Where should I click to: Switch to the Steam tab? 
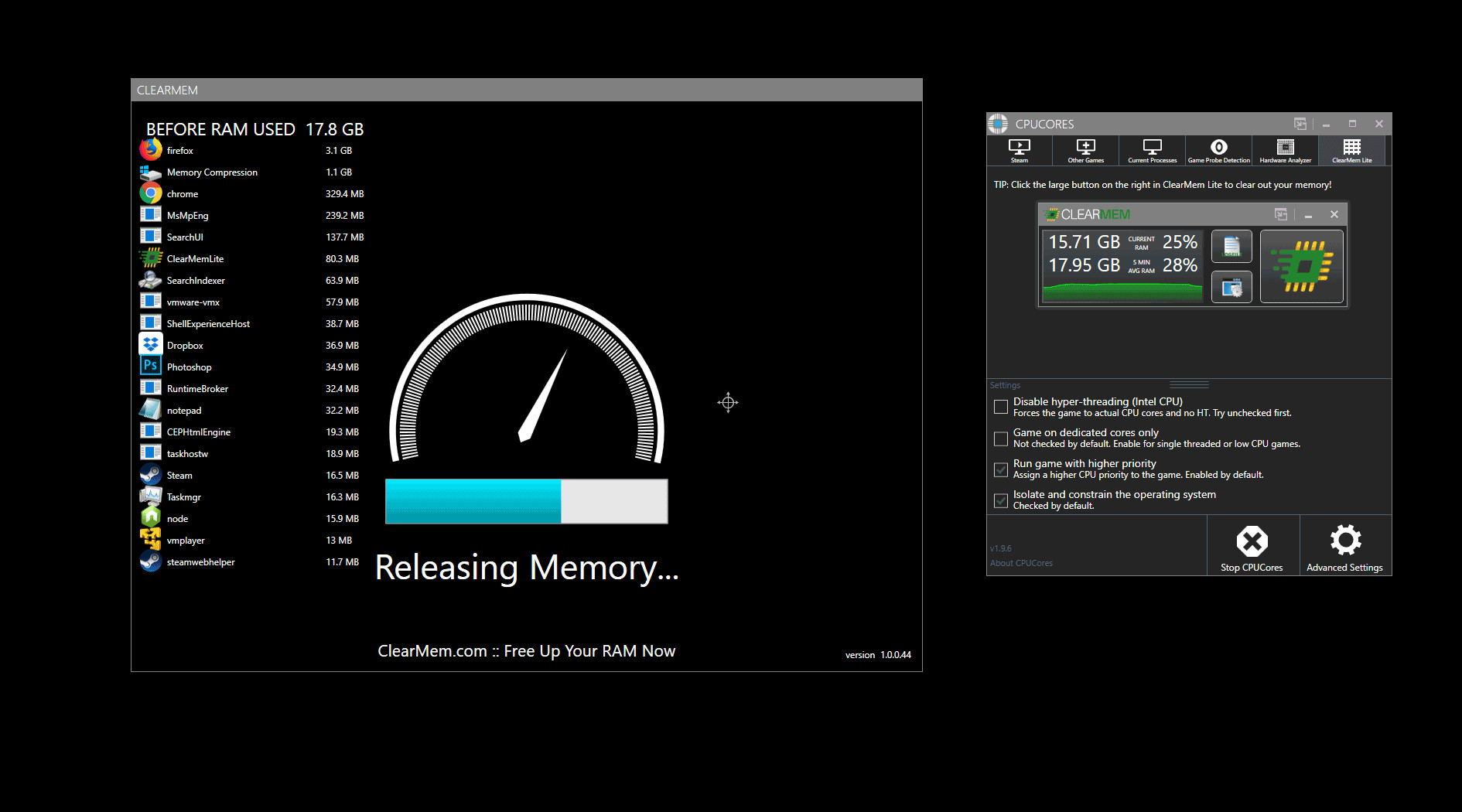pyautogui.click(x=1019, y=150)
